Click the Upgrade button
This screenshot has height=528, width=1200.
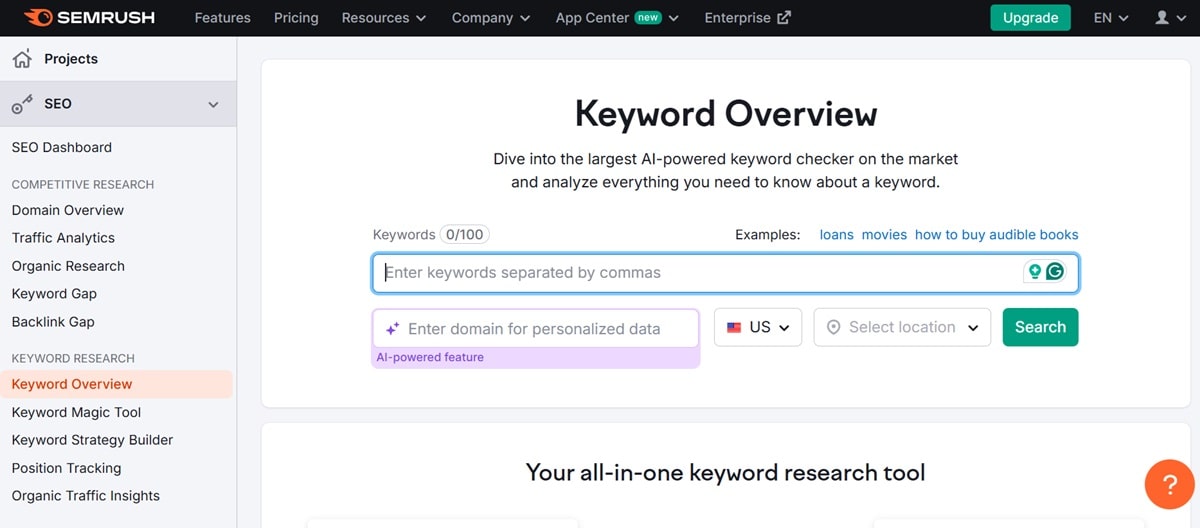[x=1030, y=18]
